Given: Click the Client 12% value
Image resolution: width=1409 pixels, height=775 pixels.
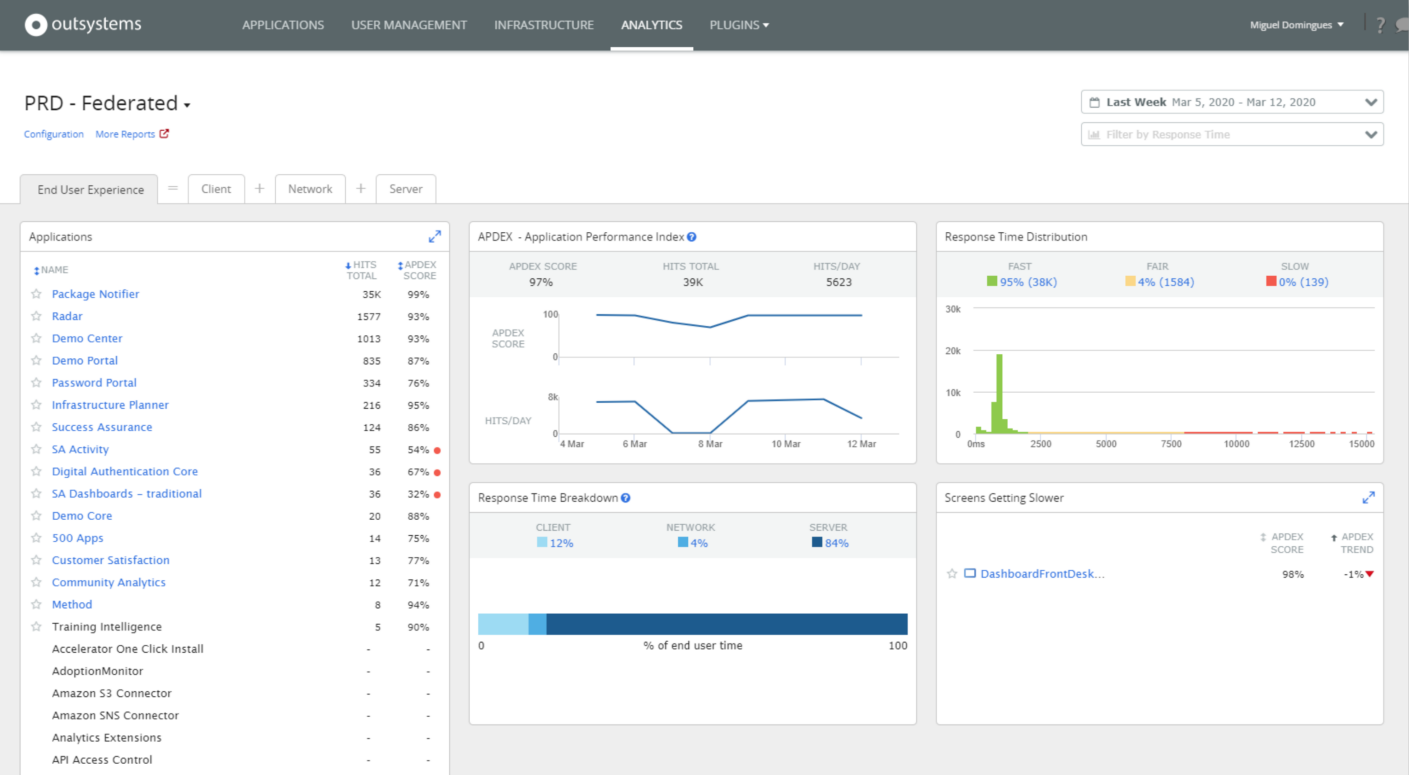Looking at the screenshot, I should click(x=561, y=543).
